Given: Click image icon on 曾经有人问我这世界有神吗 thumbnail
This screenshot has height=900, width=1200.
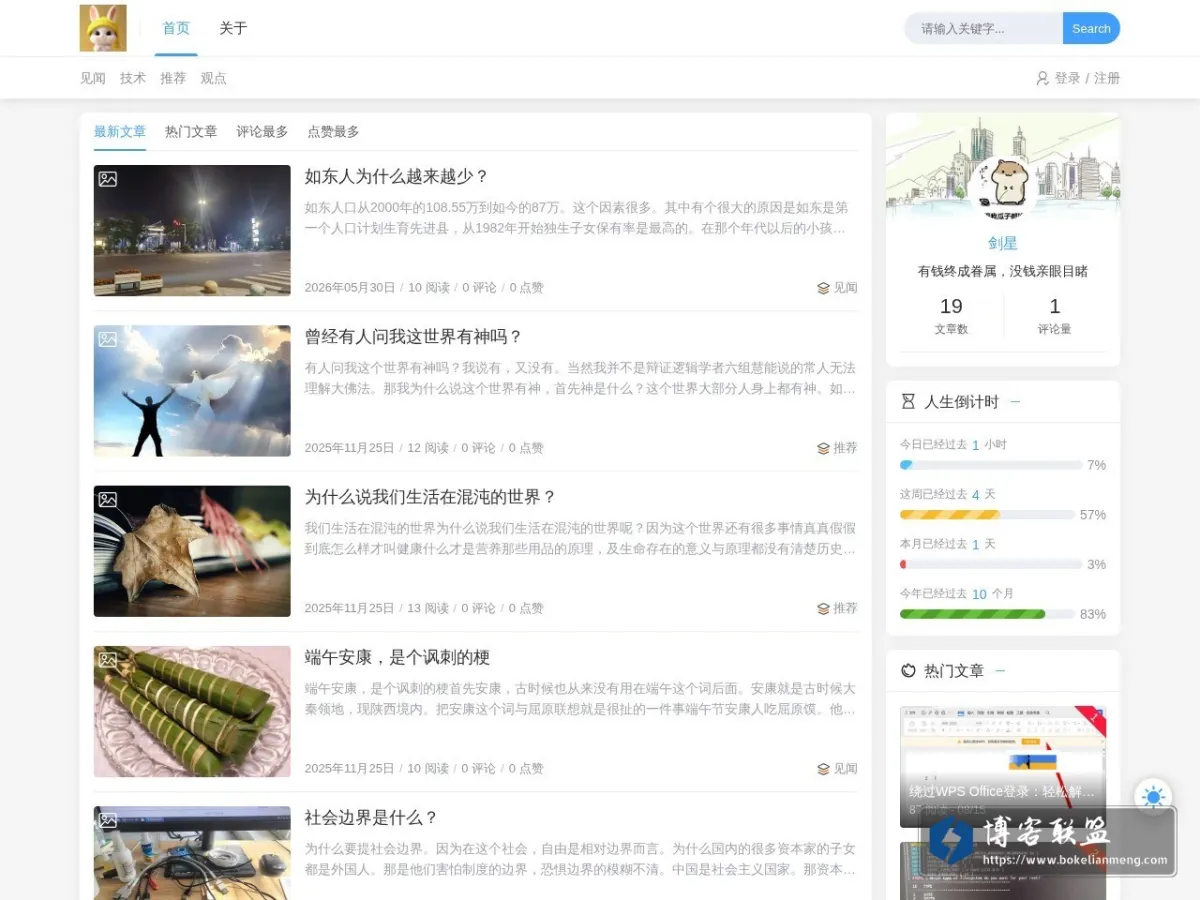Looking at the screenshot, I should coord(108,339).
